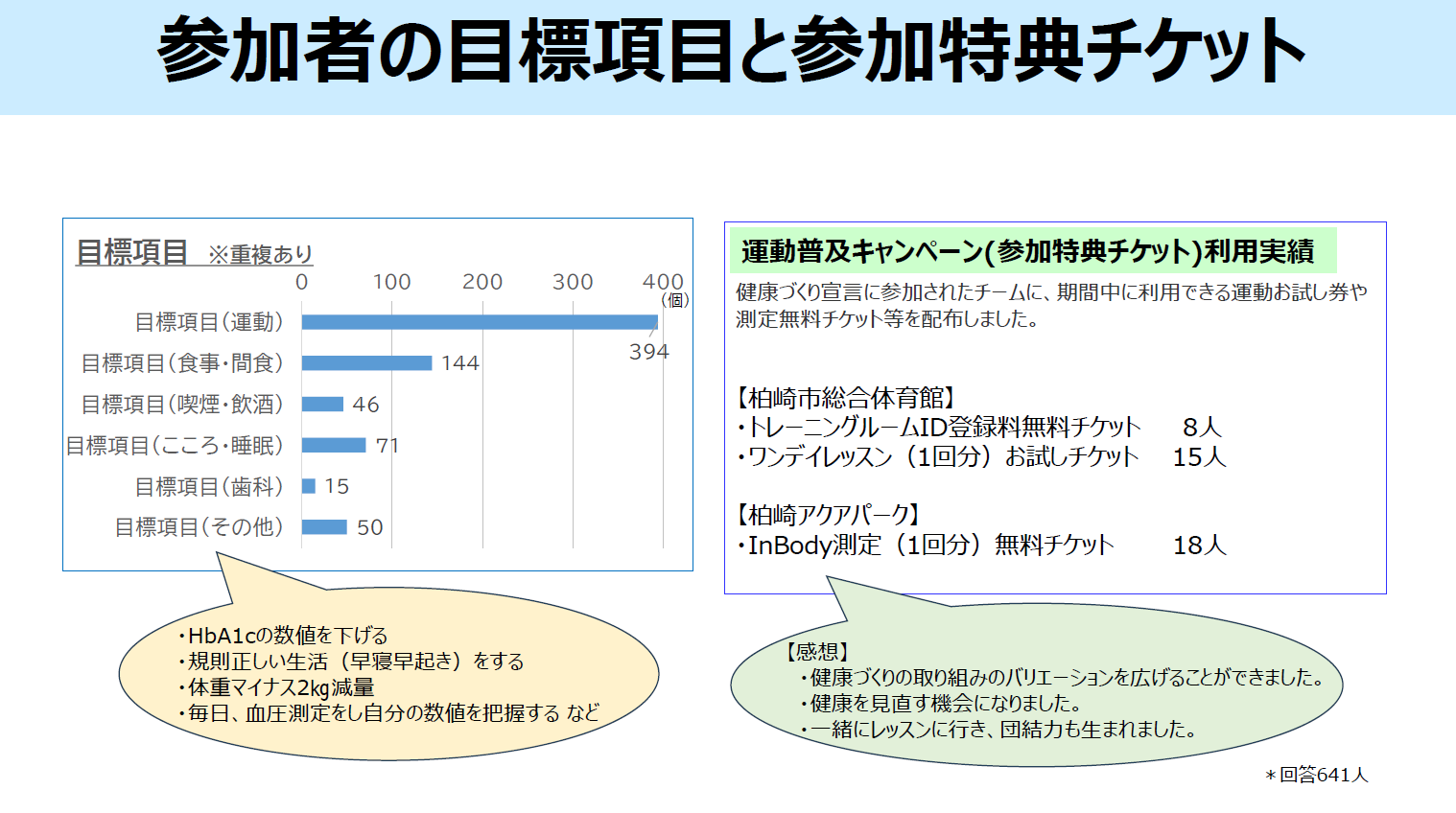The width and height of the screenshot is (1456, 813).
Task: Select the 目標項目(その他) bar
Action: [323, 528]
